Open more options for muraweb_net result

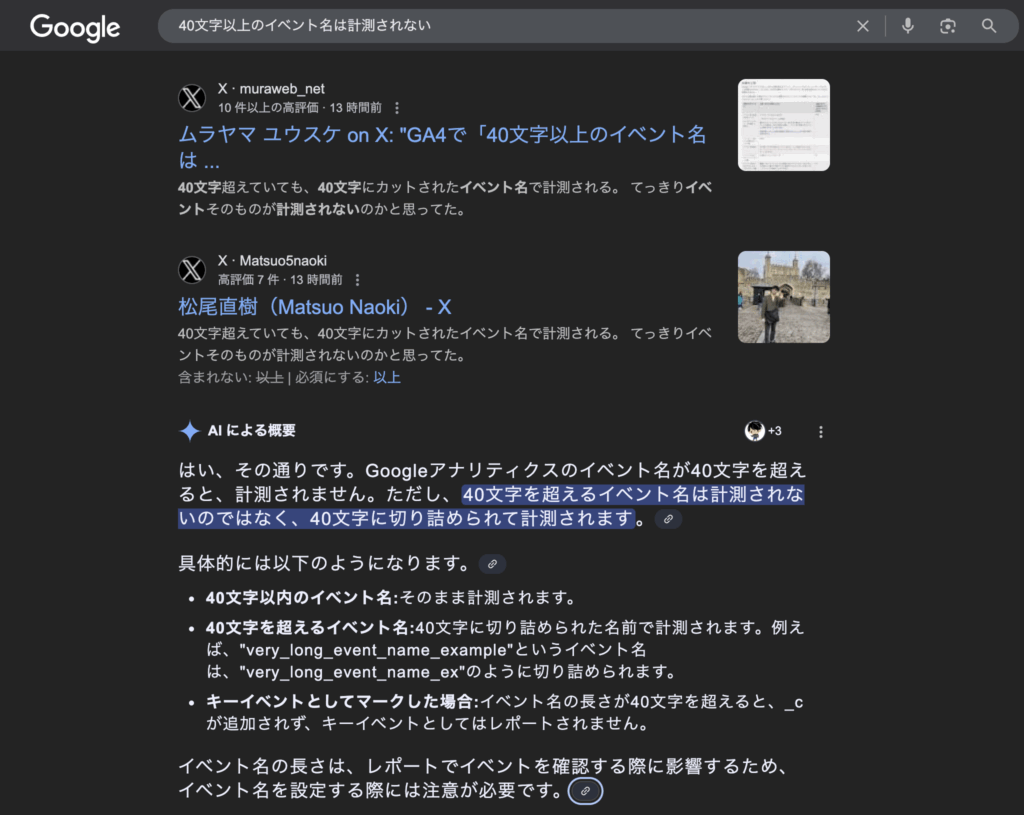click(x=397, y=108)
